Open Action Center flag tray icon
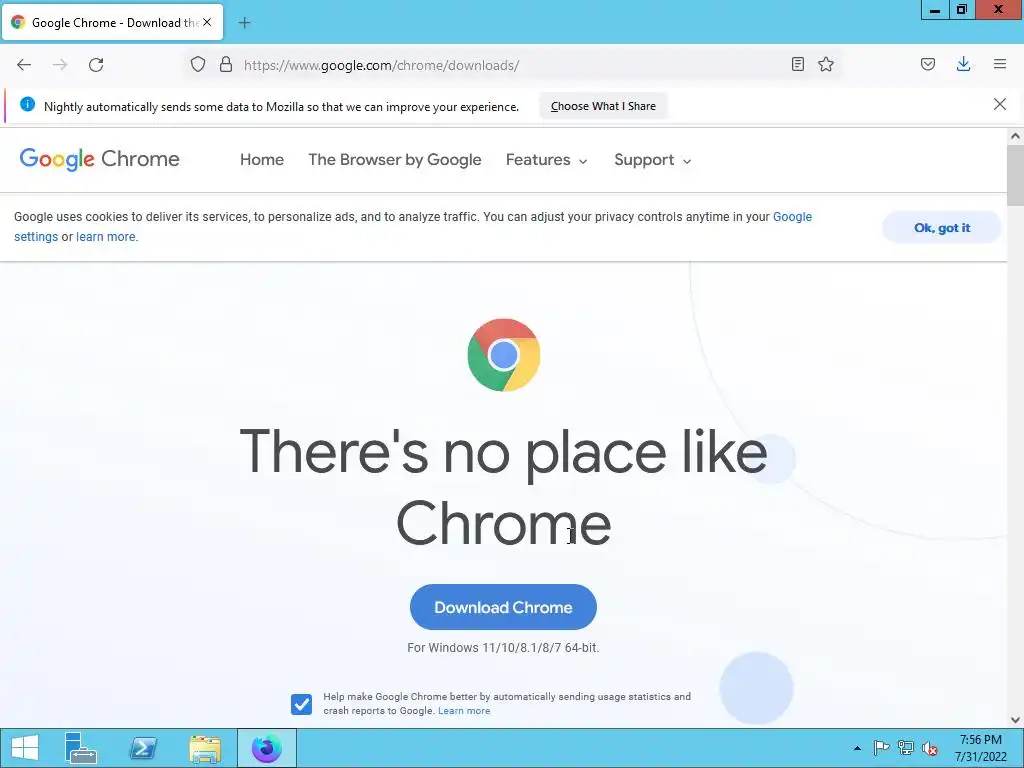 [881, 748]
